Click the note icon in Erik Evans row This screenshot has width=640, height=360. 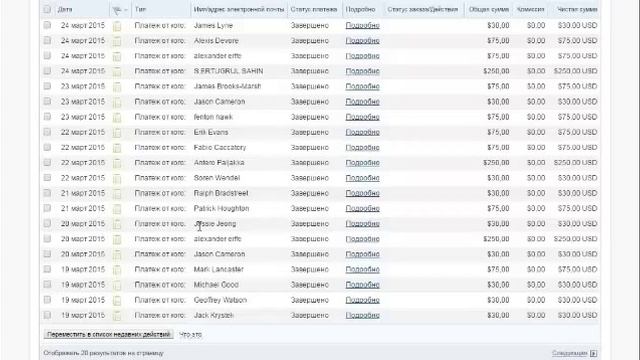[117, 133]
